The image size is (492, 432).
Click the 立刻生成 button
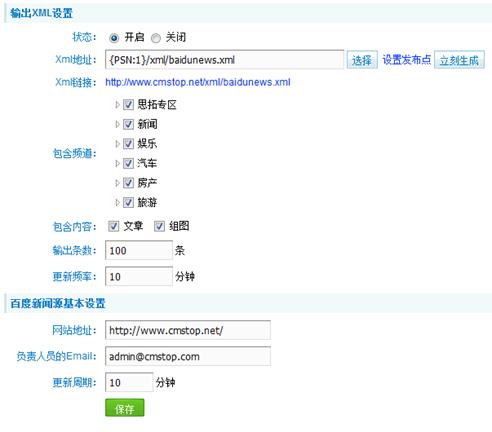tap(459, 60)
